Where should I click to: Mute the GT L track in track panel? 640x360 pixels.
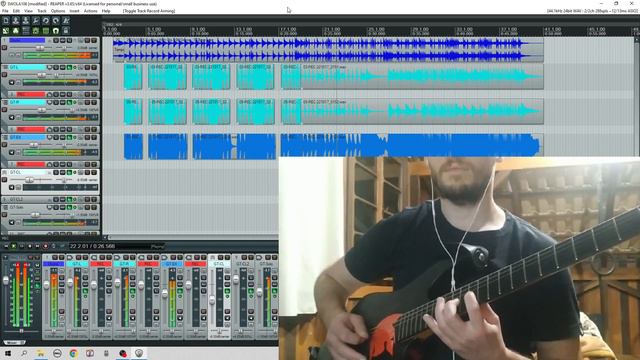(87, 67)
